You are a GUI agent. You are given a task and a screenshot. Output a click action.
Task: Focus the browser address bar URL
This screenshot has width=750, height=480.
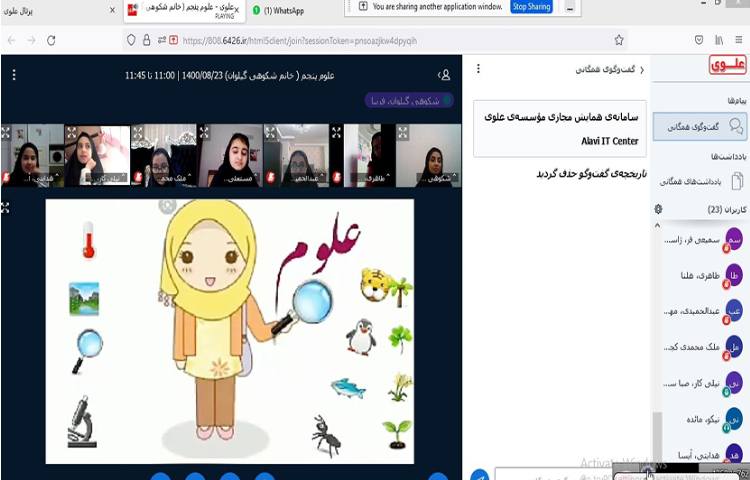coord(299,41)
